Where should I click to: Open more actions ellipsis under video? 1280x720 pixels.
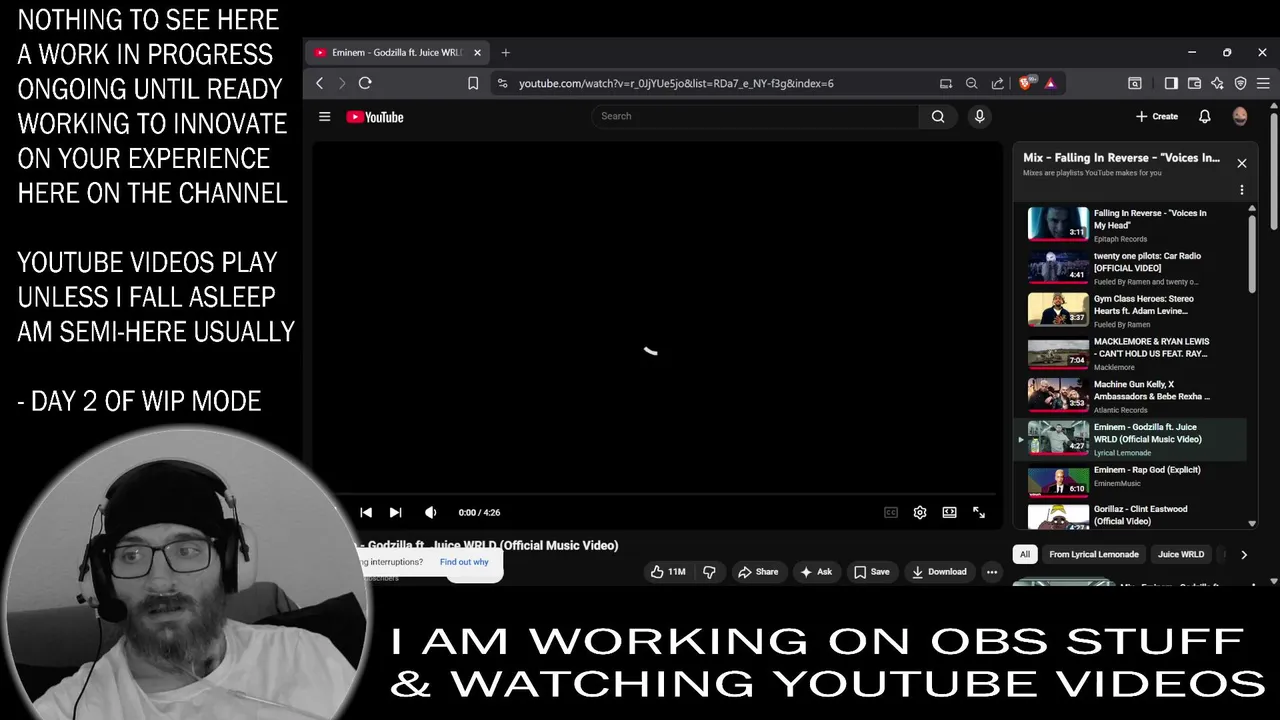tap(992, 572)
